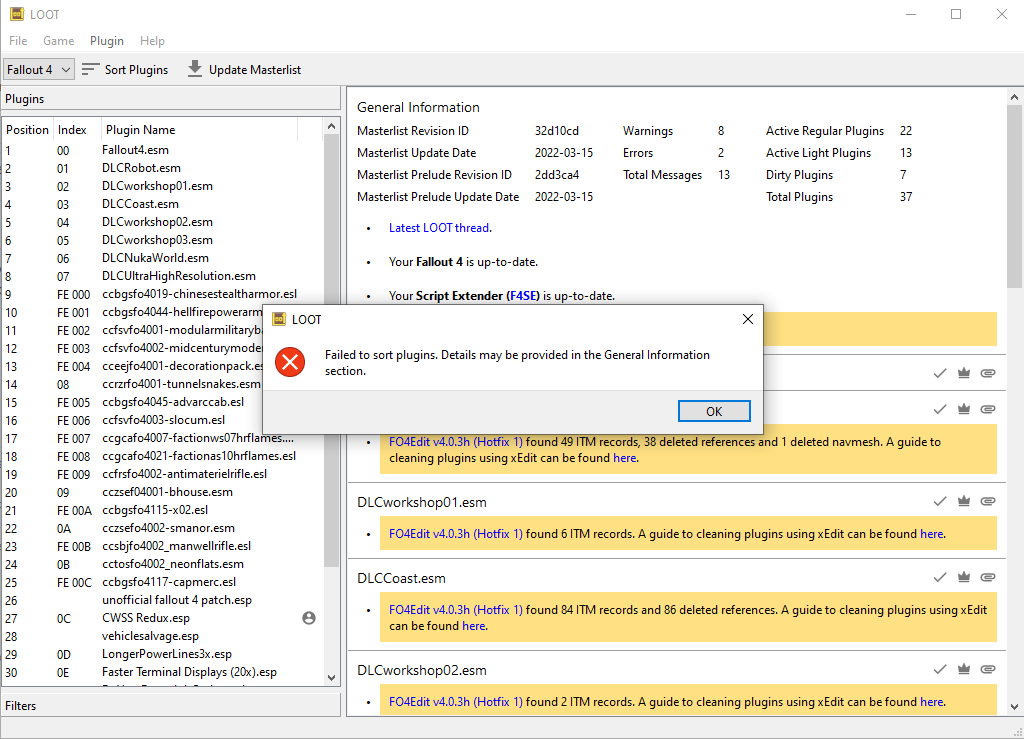
Task: Click the user metadata icon beside CWSS Redux.esp
Action: 309,618
